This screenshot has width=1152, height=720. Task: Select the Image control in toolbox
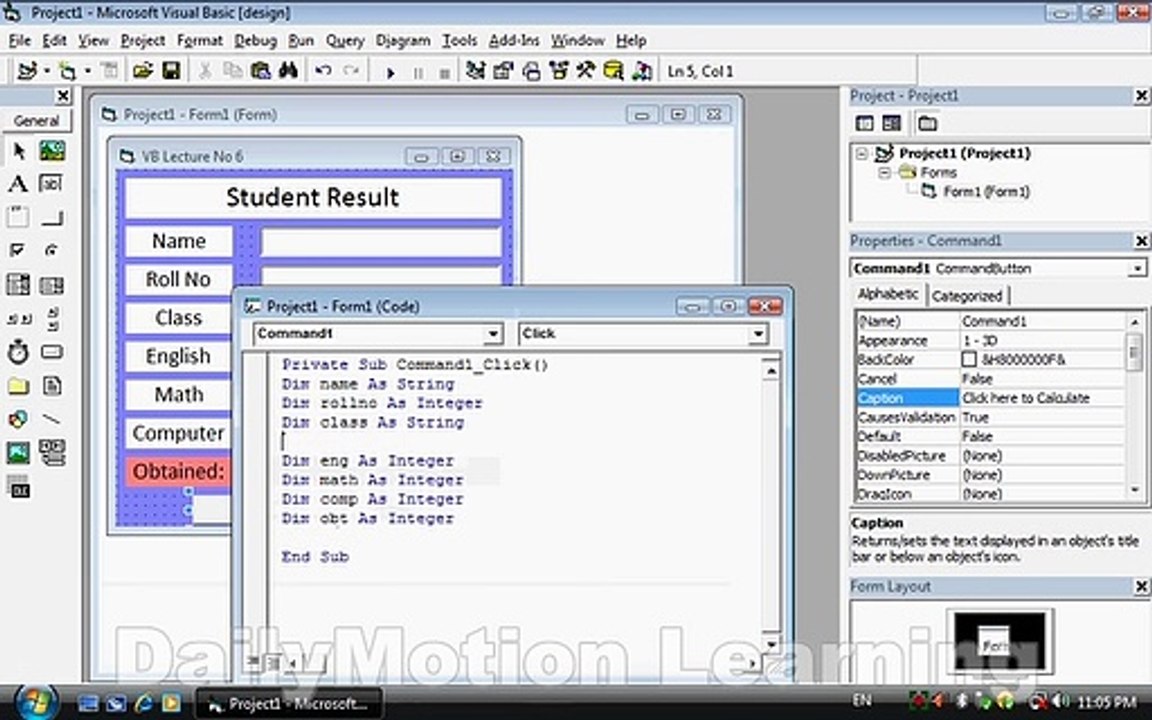click(x=18, y=453)
